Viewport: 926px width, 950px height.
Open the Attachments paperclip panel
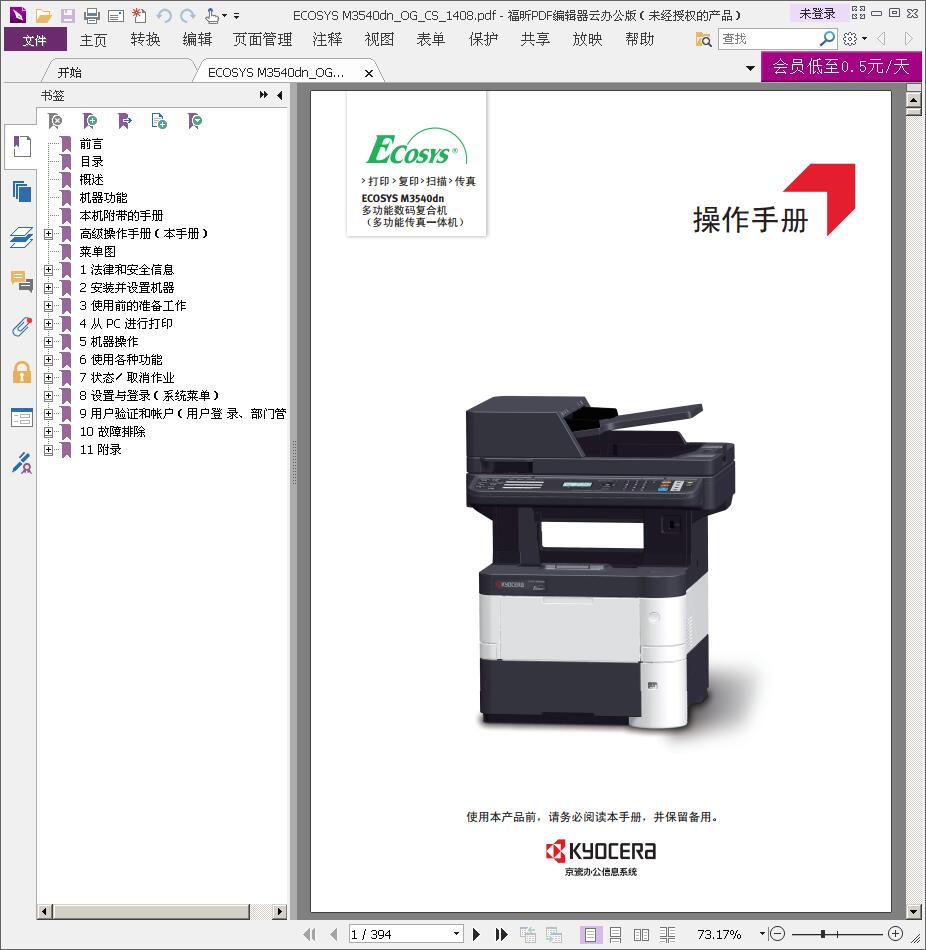[22, 327]
